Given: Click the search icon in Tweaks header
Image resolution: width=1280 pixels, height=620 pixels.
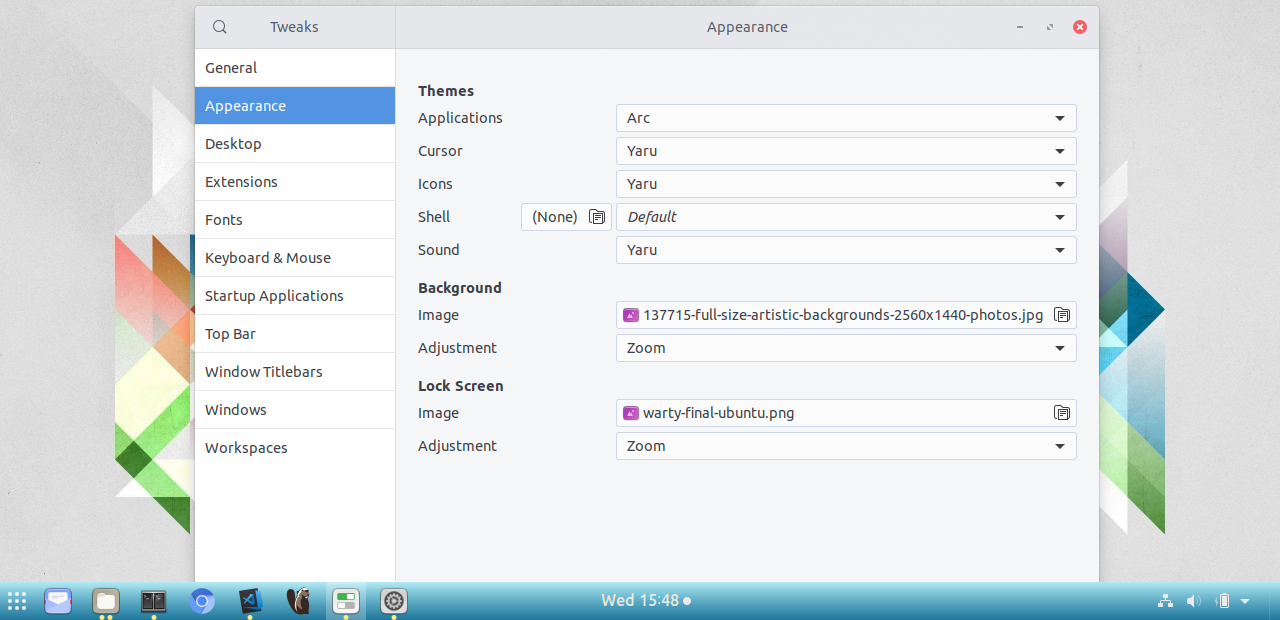Looking at the screenshot, I should (x=220, y=27).
